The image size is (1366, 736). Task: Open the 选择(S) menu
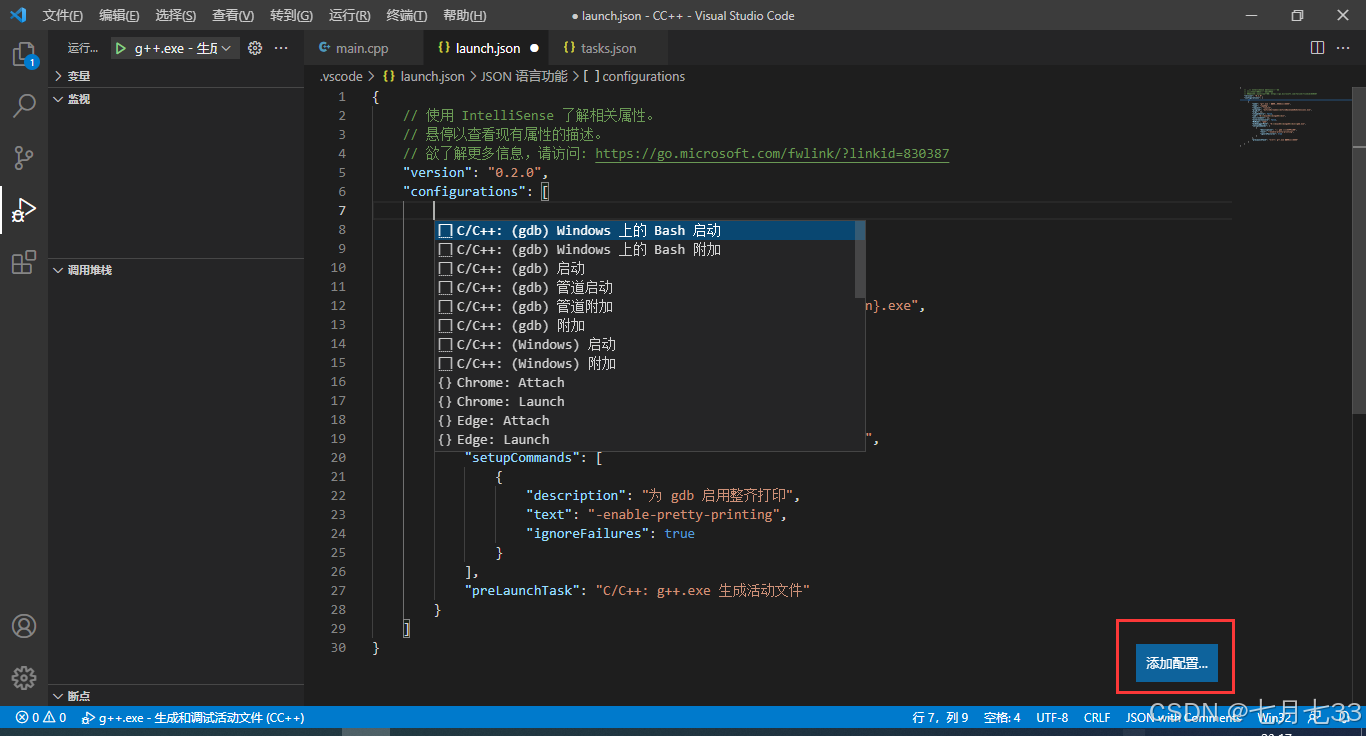coord(176,15)
